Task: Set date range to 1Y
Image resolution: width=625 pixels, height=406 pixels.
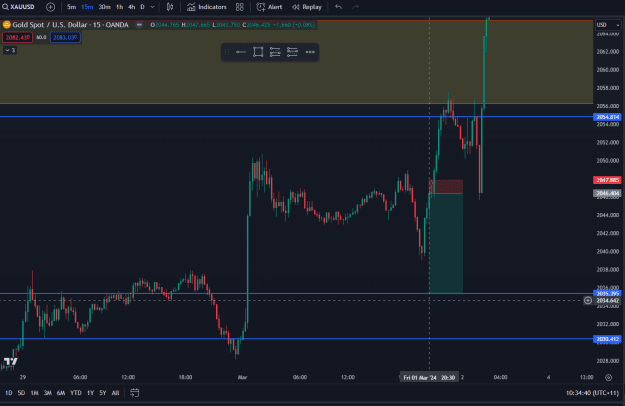Action: 90,393
